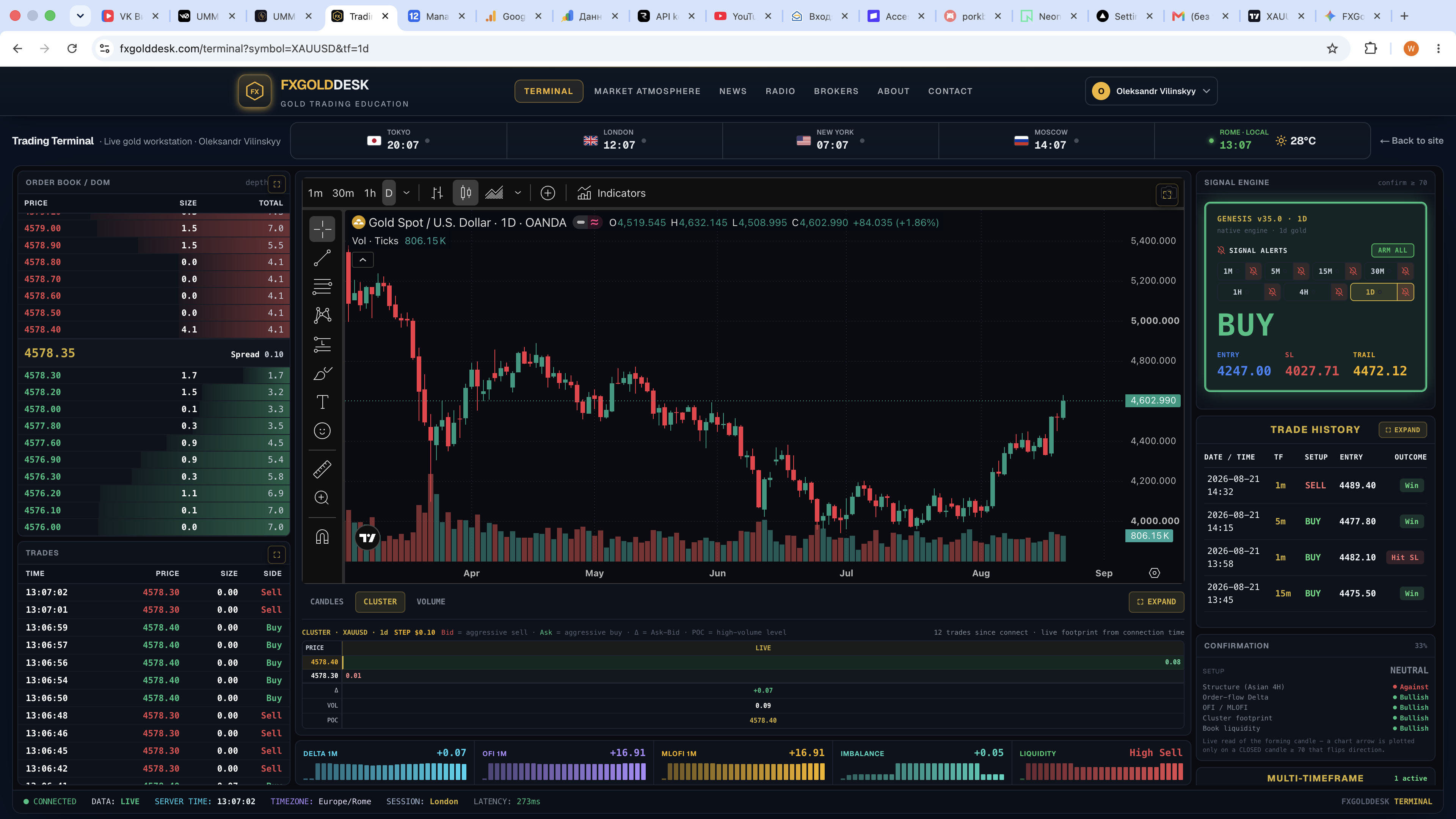Screen dimensions: 1456x819
Task: Click the chart fullscreen icon
Action: tap(1167, 195)
